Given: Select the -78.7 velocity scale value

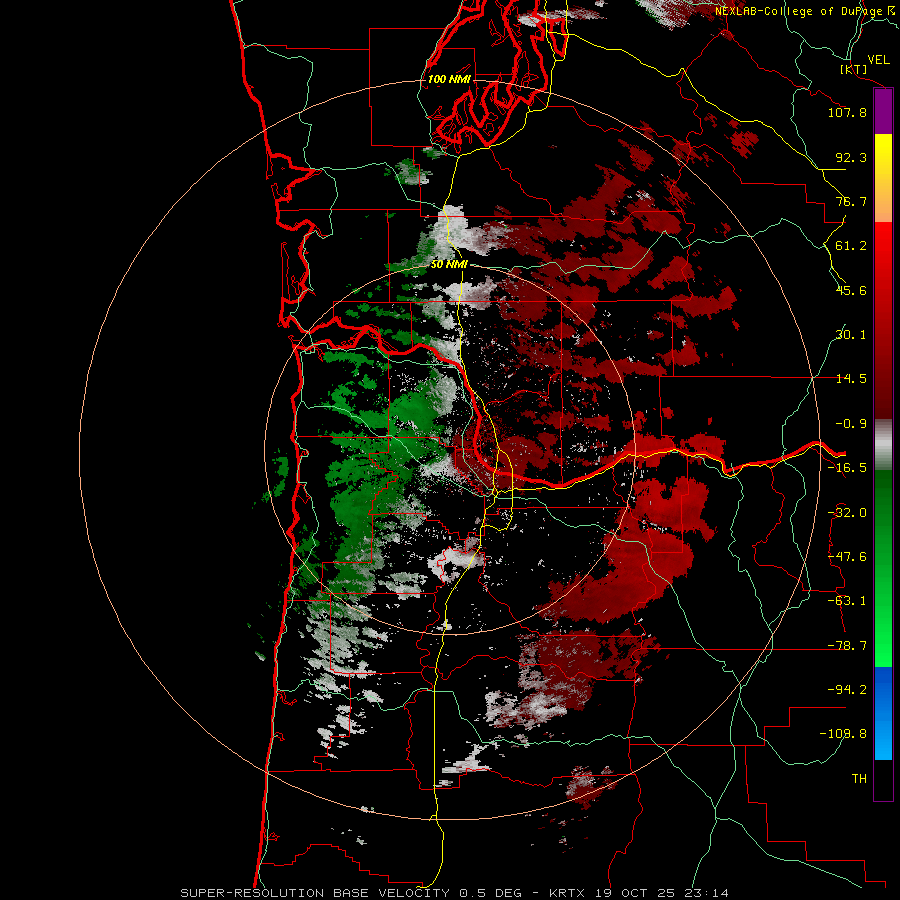Looking at the screenshot, I should (x=847, y=646).
